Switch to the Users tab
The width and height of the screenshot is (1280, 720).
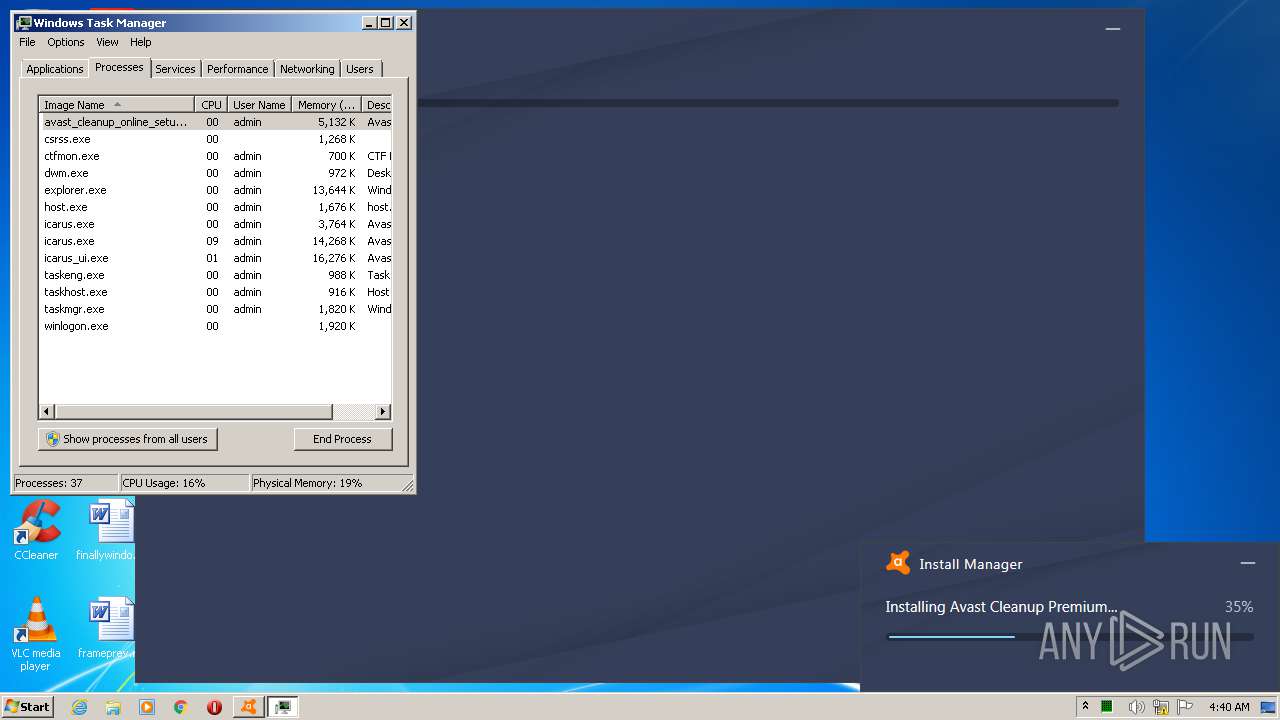[x=360, y=69]
